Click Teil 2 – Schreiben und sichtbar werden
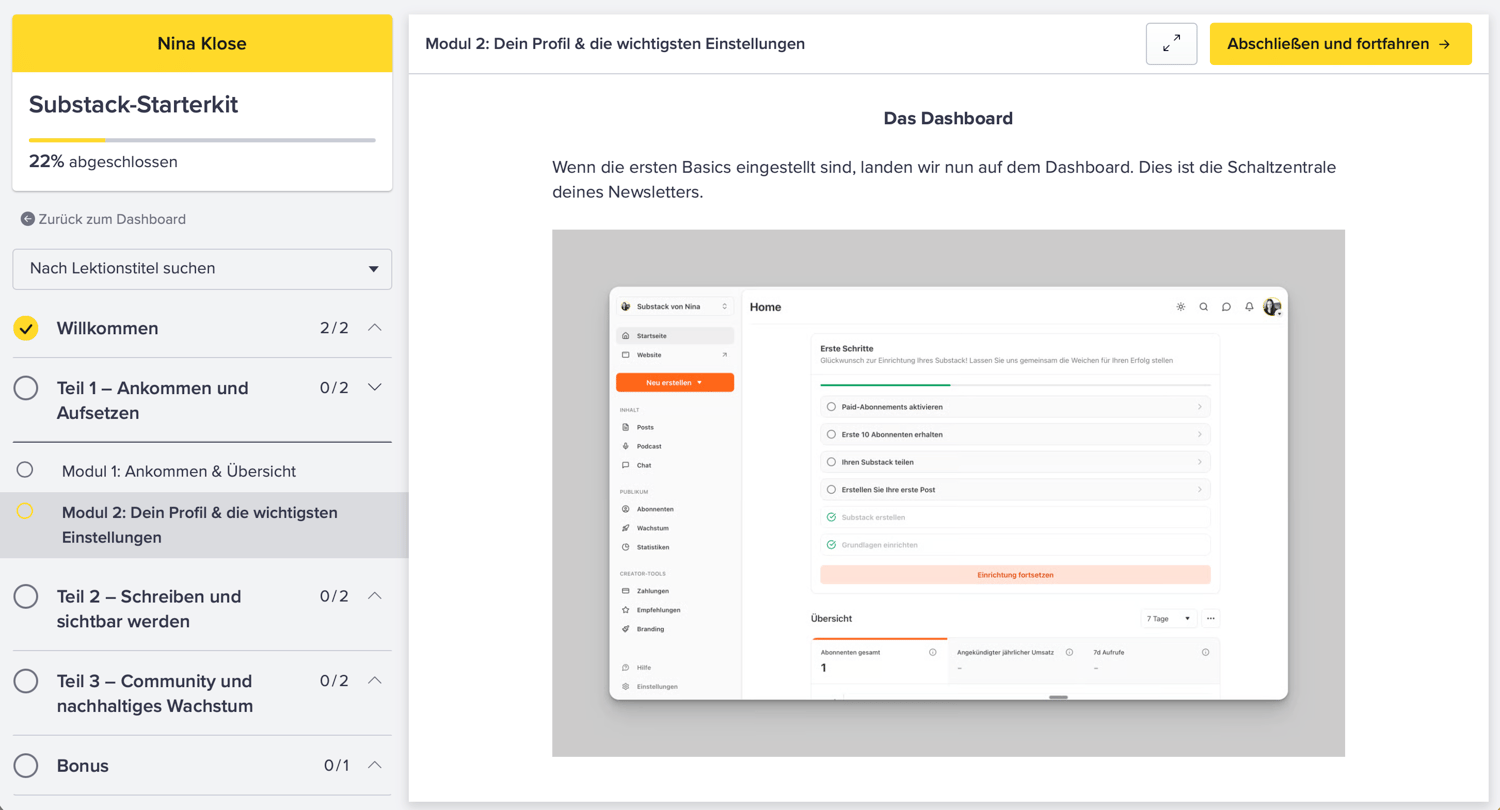 tap(149, 609)
